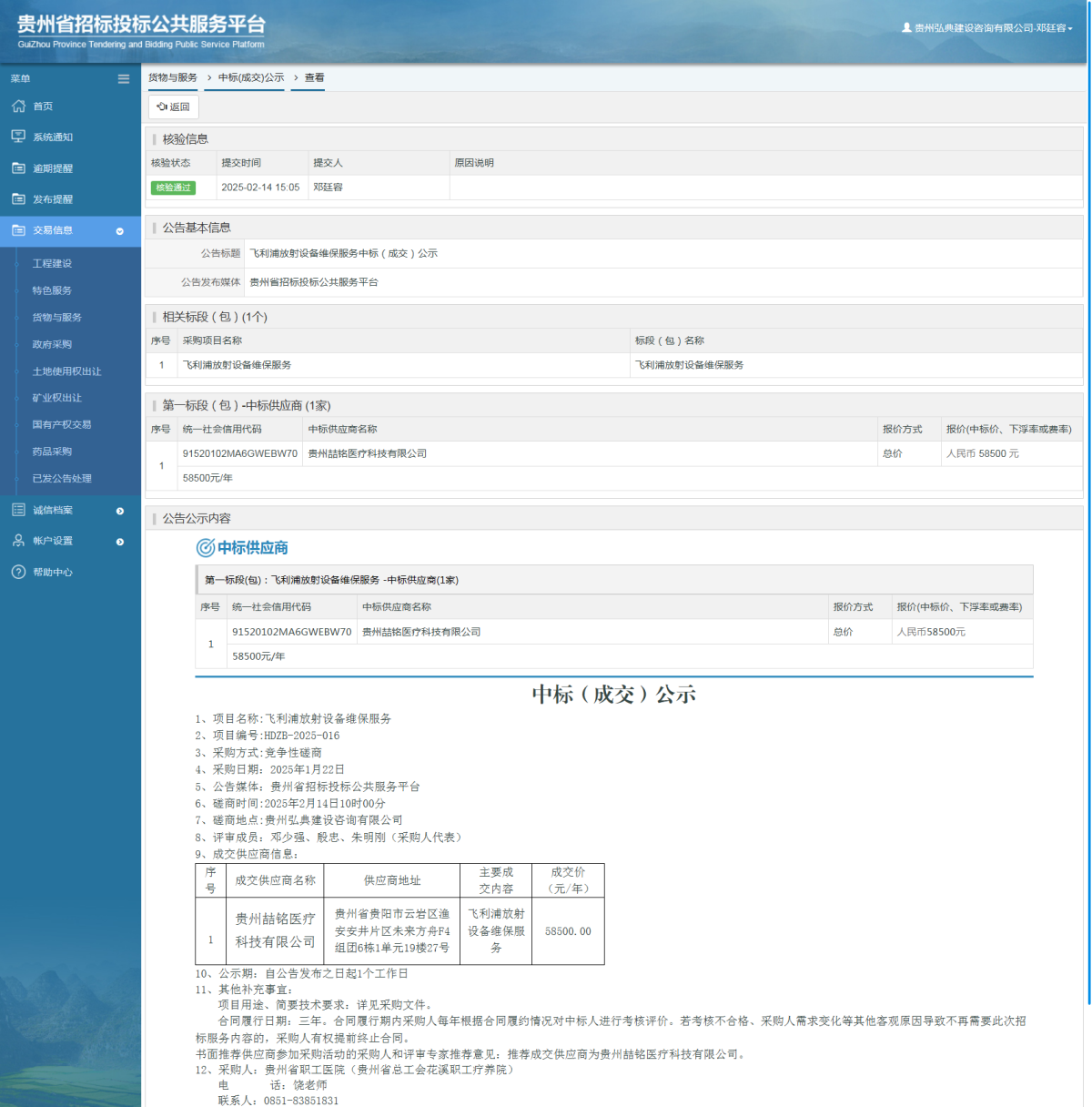Click 采购方式:竞争性磋商 line

tap(258, 753)
